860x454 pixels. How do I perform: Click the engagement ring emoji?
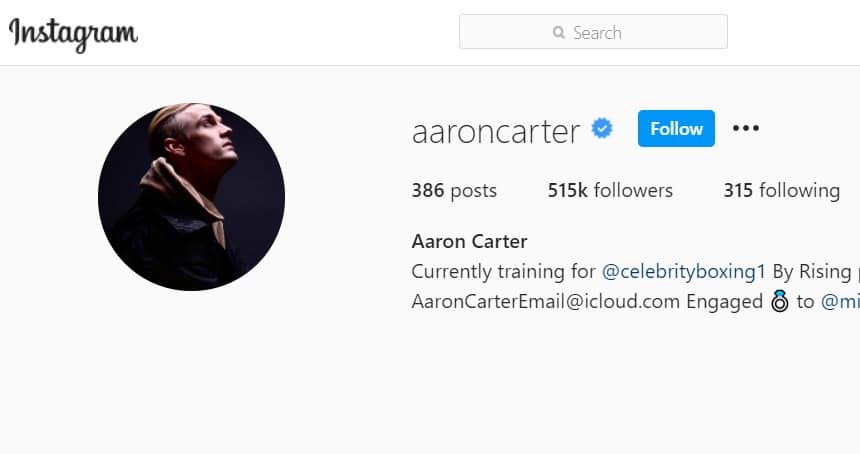pyautogui.click(x=779, y=301)
